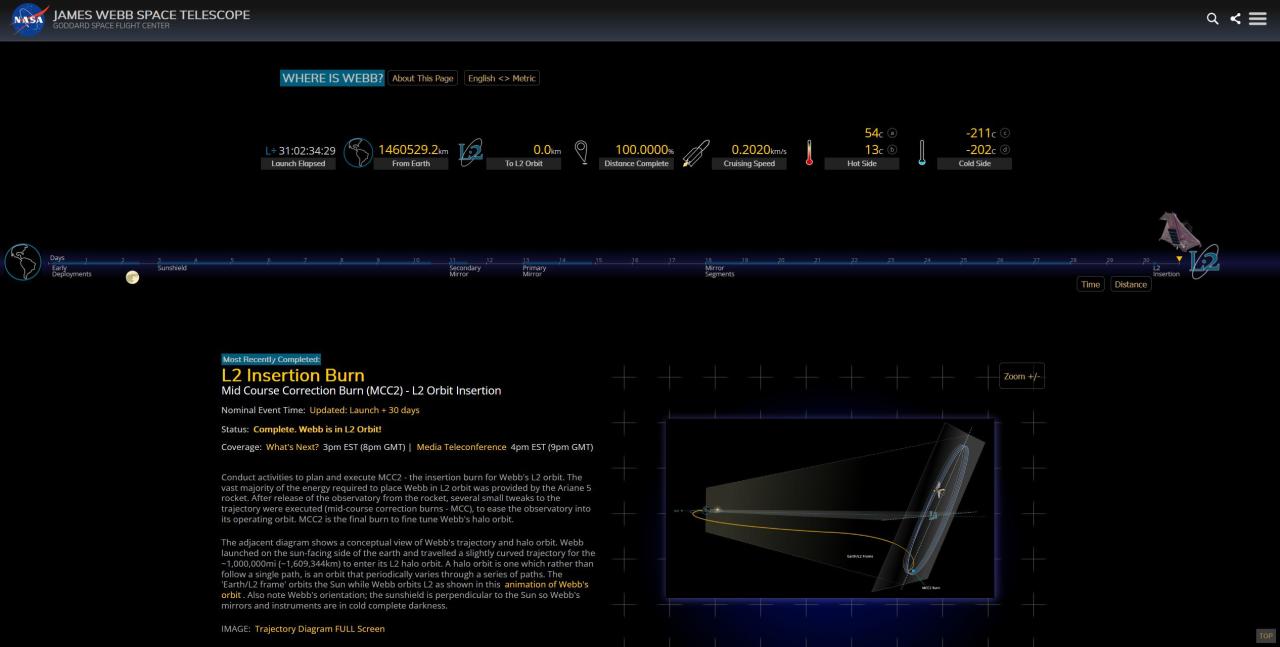
Task: Click the Hot Side label
Action: (862, 164)
